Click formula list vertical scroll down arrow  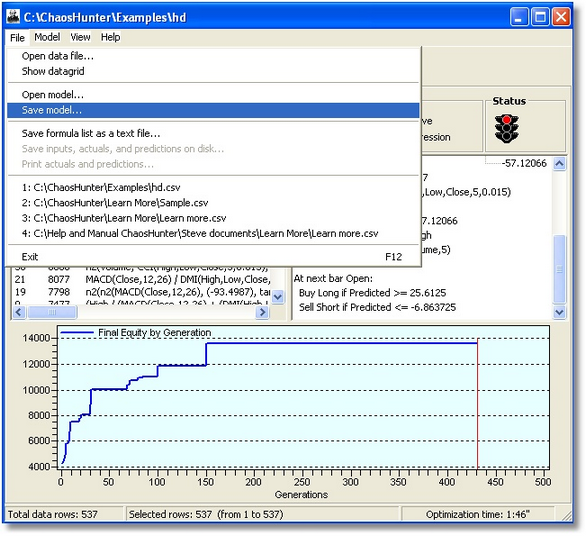[278, 298]
